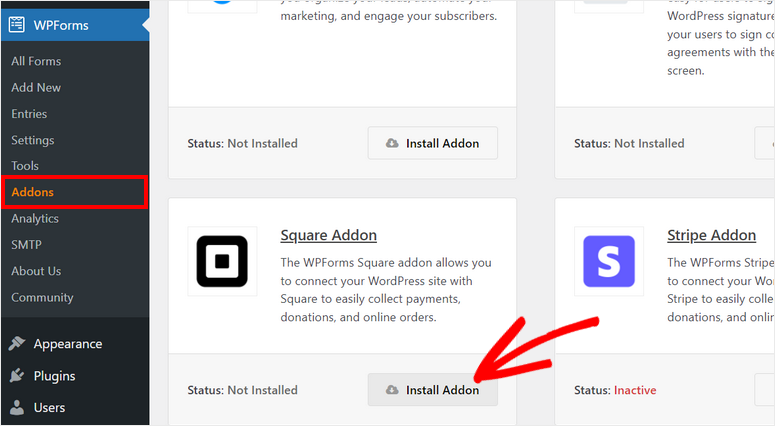This screenshot has width=775, height=426.
Task: Click the Appearance paintbrush icon
Action: pyautogui.click(x=17, y=343)
